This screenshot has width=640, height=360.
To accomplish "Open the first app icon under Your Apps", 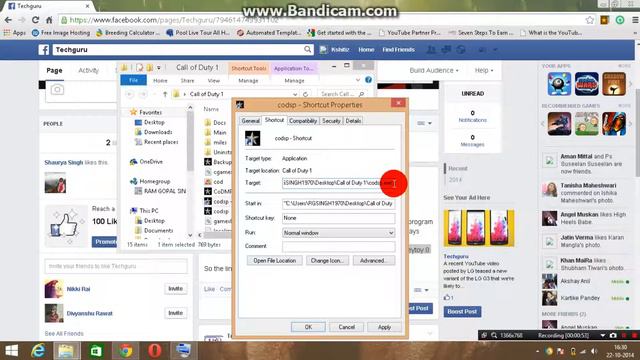I will click(559, 84).
